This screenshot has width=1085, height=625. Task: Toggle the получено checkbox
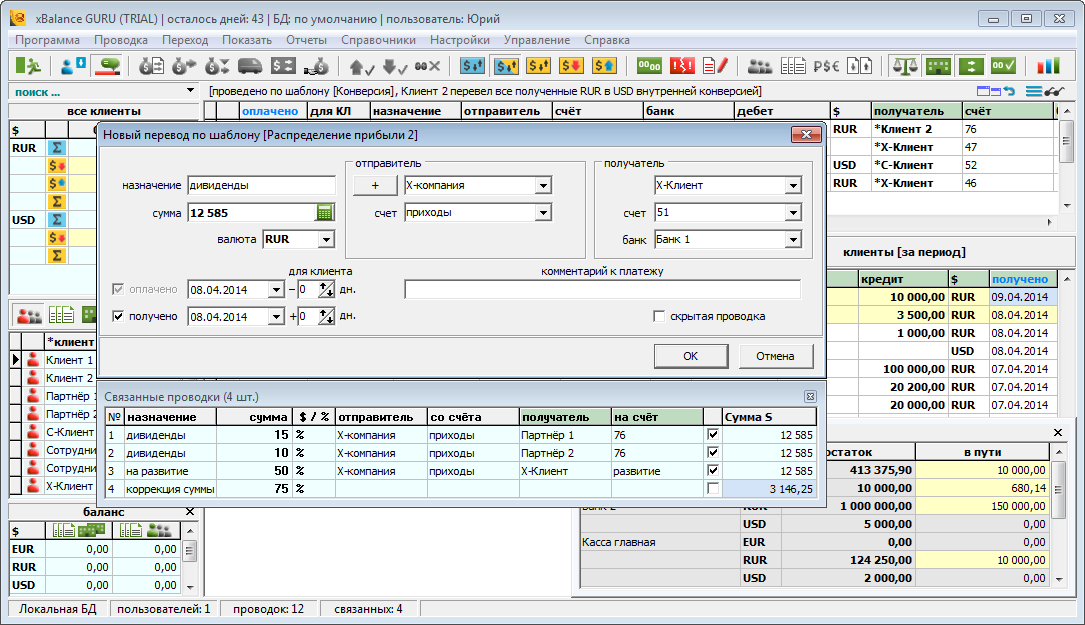point(119,317)
